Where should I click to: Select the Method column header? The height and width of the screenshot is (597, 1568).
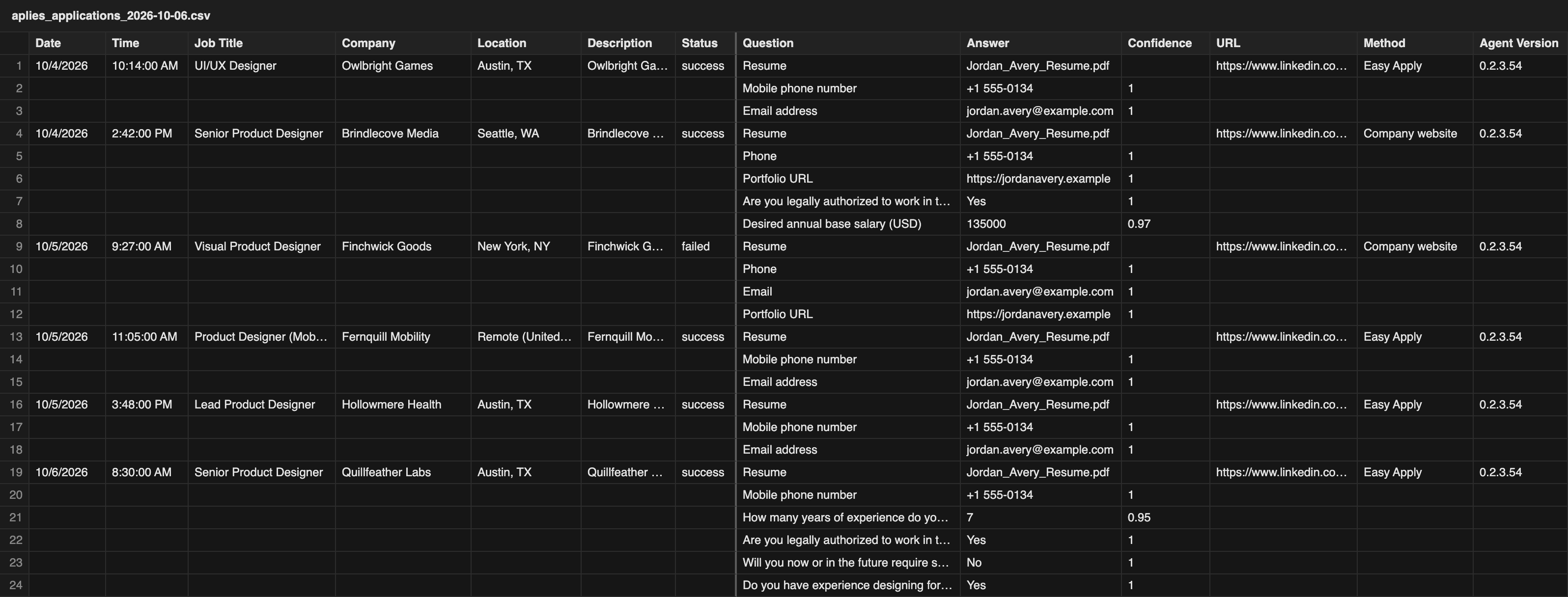click(x=1415, y=43)
